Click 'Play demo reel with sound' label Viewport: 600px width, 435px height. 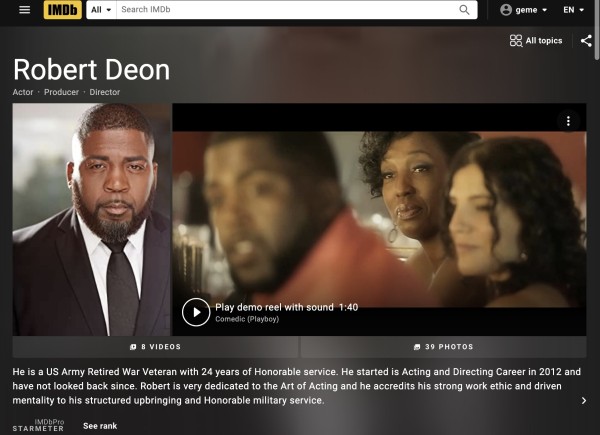pyautogui.click(x=274, y=307)
